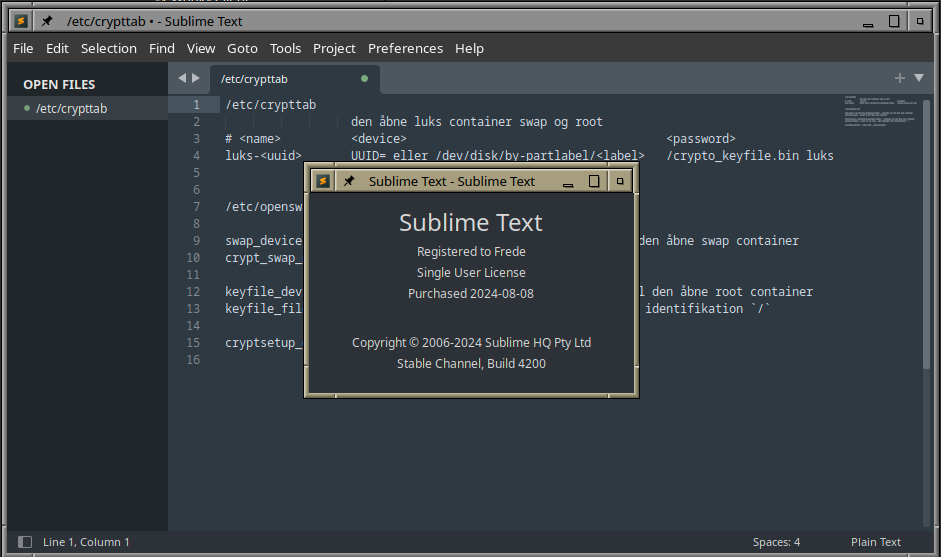Image resolution: width=941 pixels, height=557 pixels.
Task: Maximize the About Sublime Text dialog
Action: [x=594, y=181]
